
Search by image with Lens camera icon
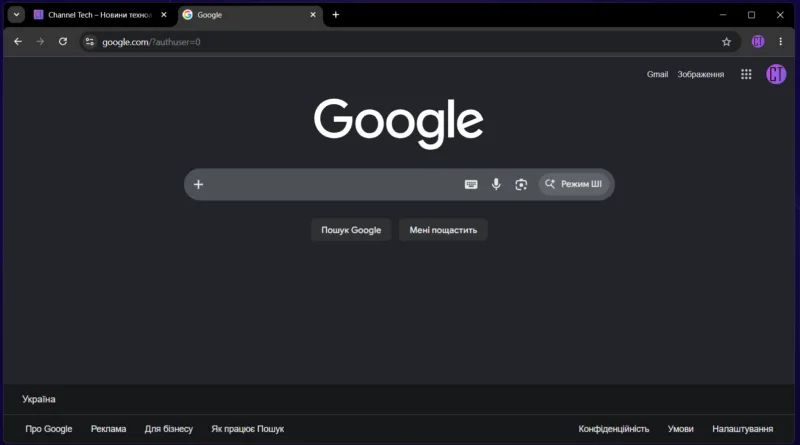click(521, 184)
